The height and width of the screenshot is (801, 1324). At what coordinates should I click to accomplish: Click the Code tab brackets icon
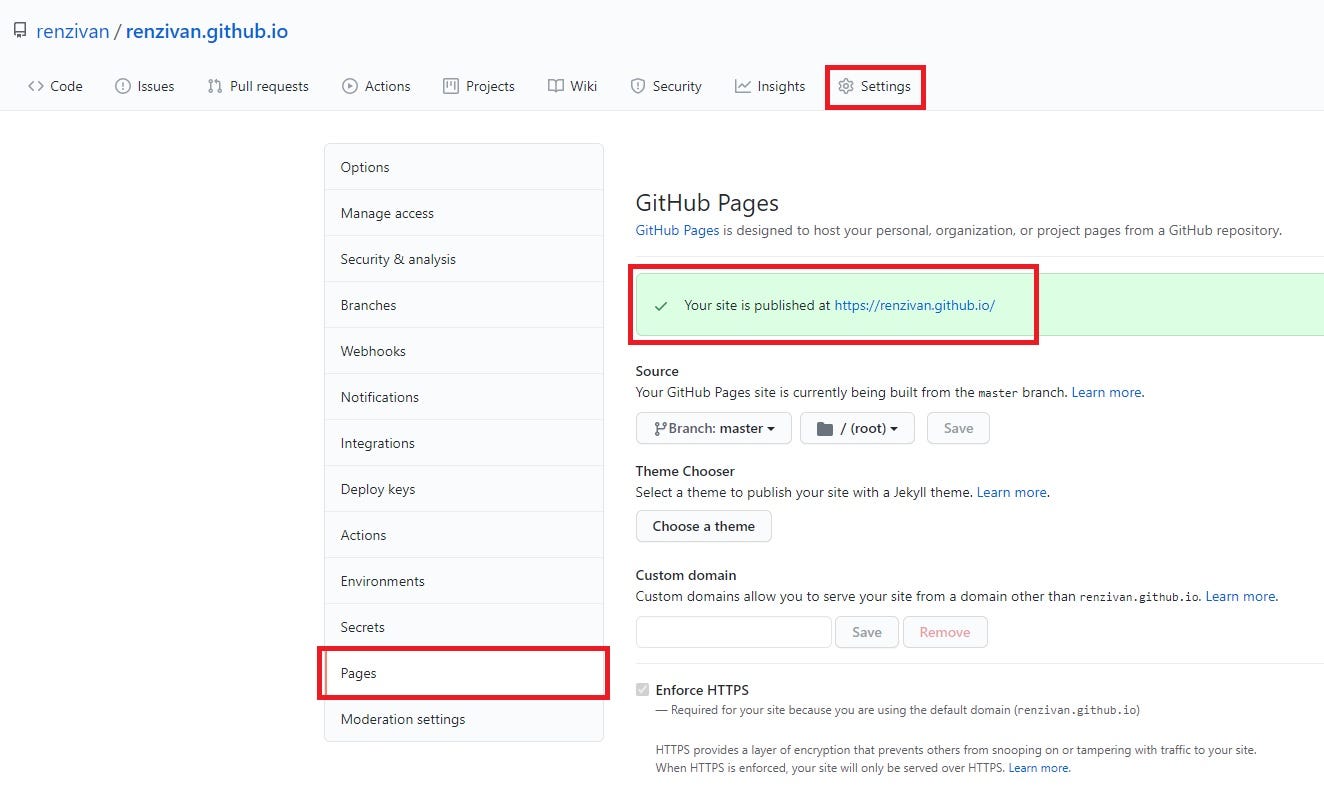(x=36, y=86)
